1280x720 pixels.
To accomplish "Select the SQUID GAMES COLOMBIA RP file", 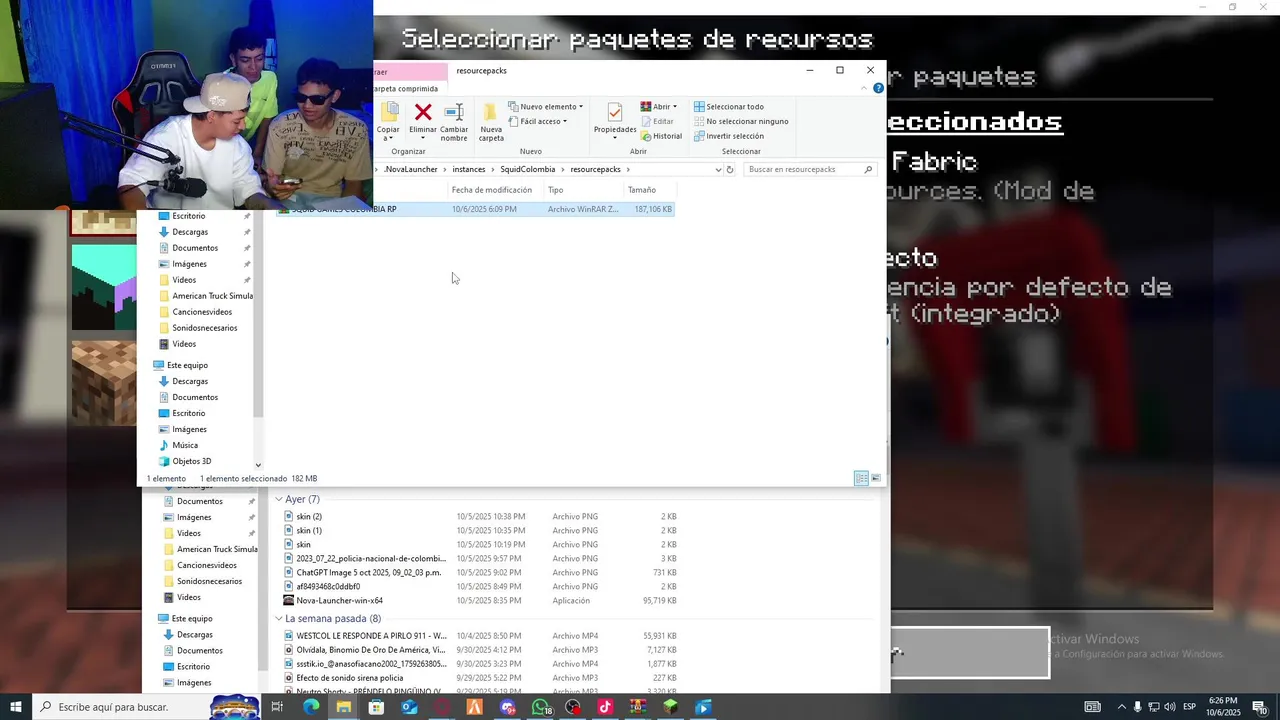I will point(475,209).
